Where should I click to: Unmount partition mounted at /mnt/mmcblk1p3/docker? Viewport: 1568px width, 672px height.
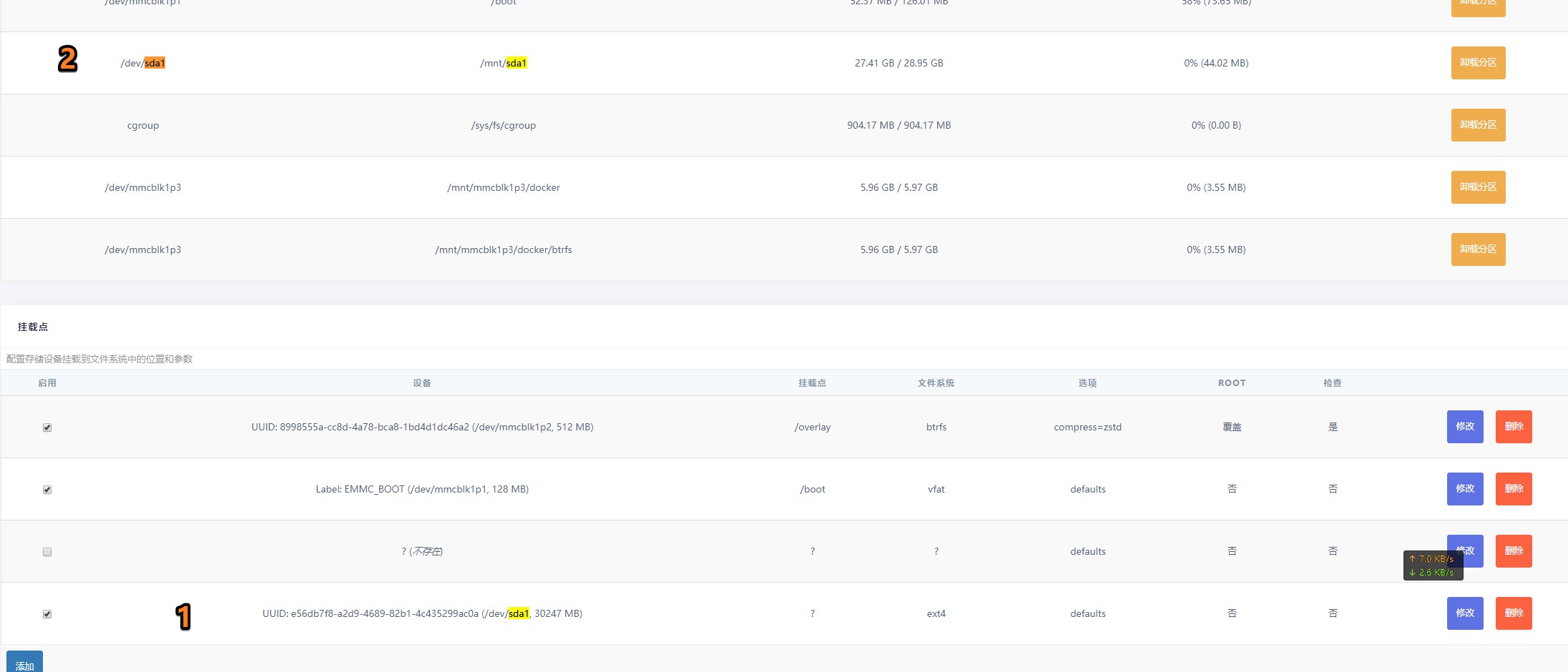(x=1478, y=187)
